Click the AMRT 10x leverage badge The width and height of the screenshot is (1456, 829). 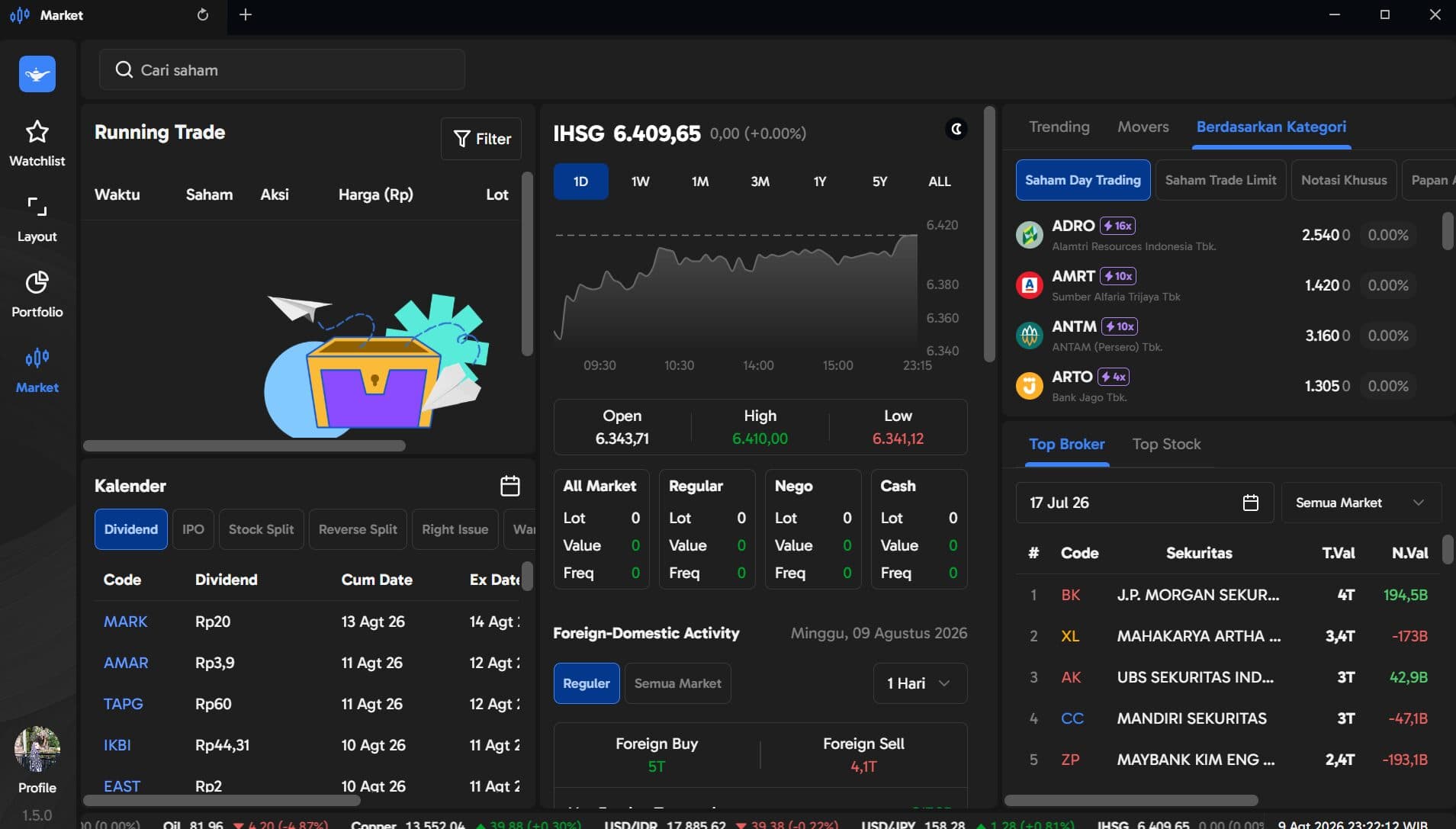(x=1119, y=276)
